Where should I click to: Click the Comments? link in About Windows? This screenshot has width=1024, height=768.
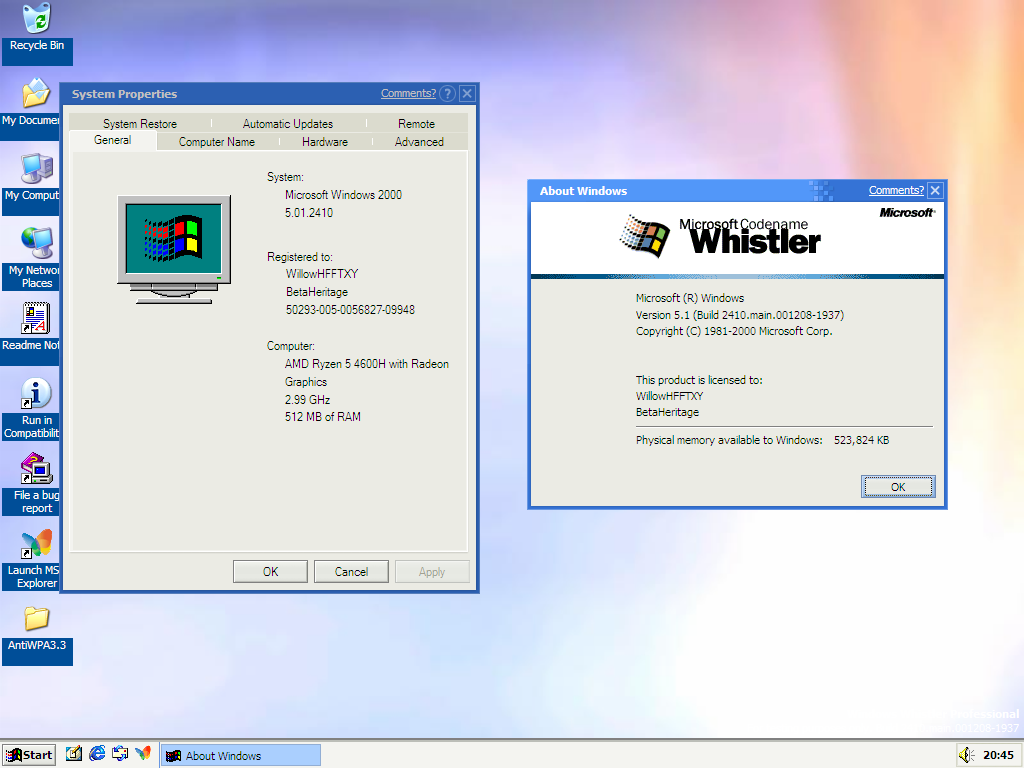[896, 191]
